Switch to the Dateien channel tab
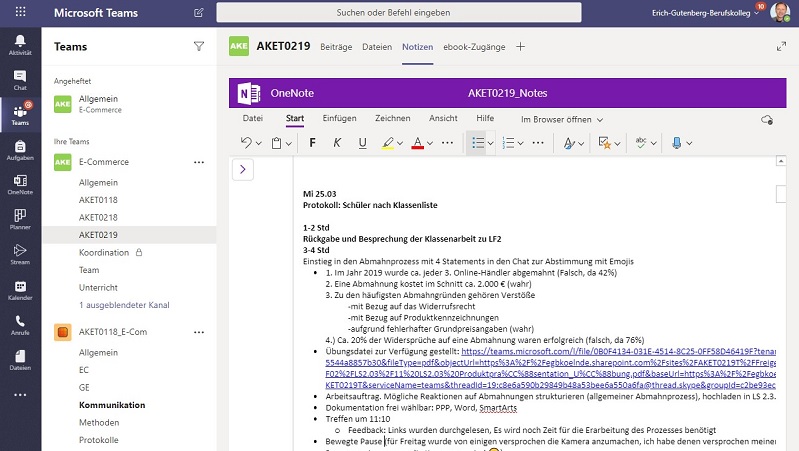Image resolution: width=799 pixels, height=451 pixels. point(377,47)
